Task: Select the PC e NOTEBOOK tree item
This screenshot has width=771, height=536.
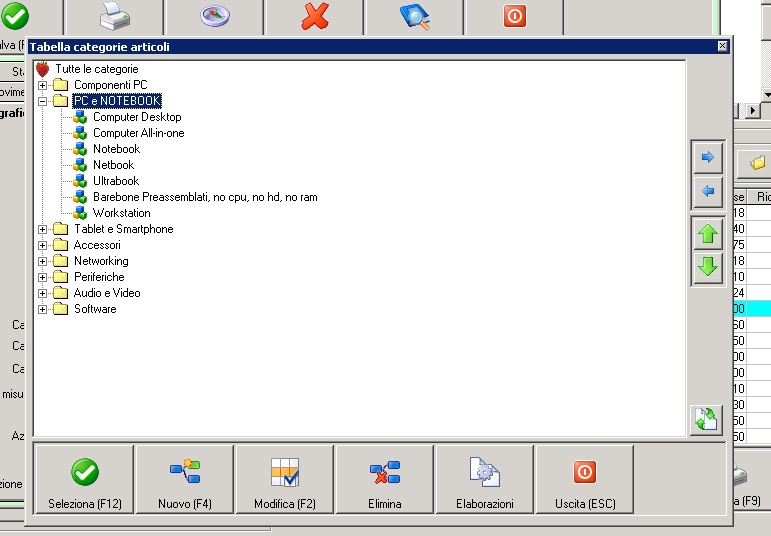Action: [117, 101]
